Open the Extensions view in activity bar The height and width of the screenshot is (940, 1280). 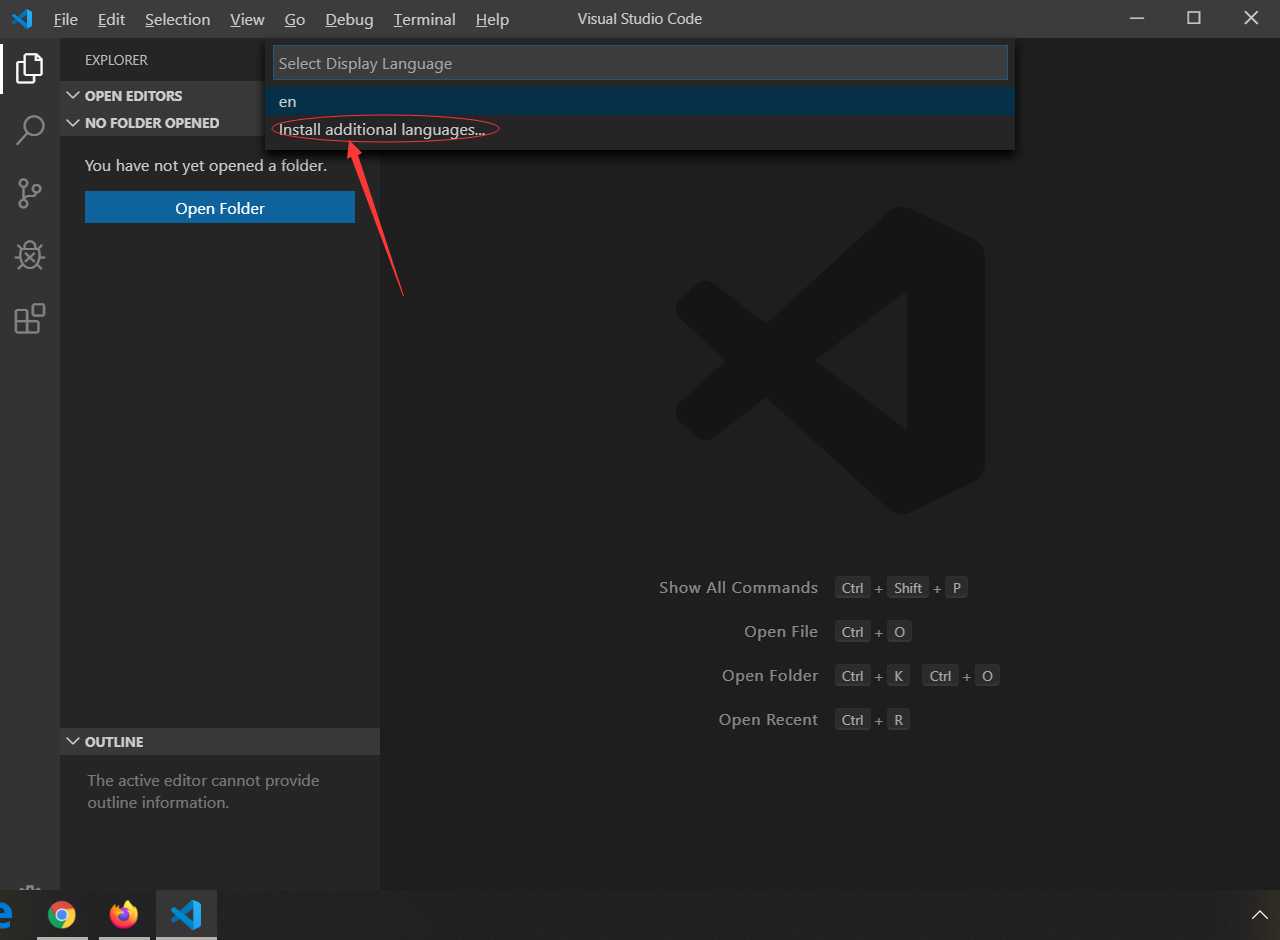(x=30, y=319)
